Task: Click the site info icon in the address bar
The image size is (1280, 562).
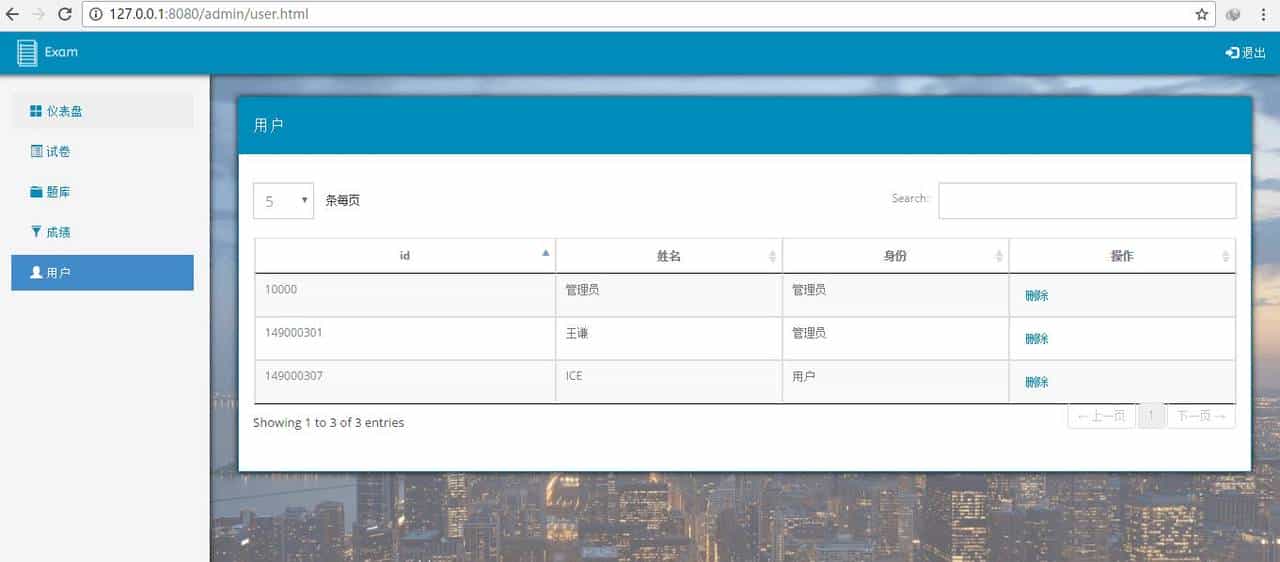Action: (x=96, y=14)
